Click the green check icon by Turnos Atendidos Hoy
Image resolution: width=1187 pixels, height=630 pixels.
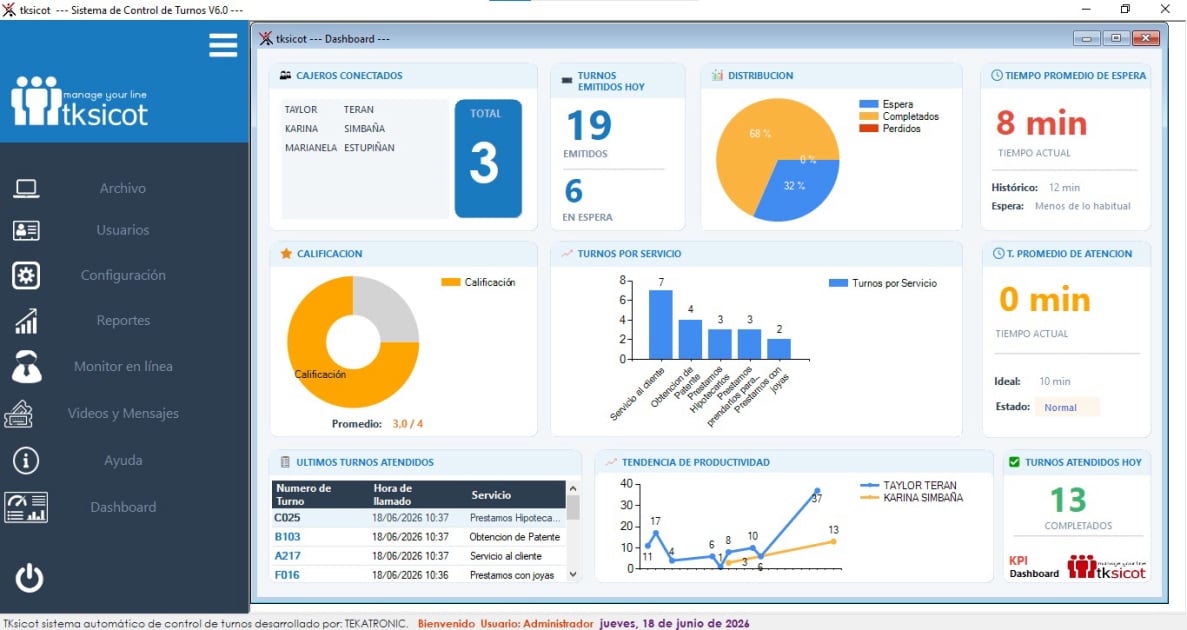click(1014, 462)
